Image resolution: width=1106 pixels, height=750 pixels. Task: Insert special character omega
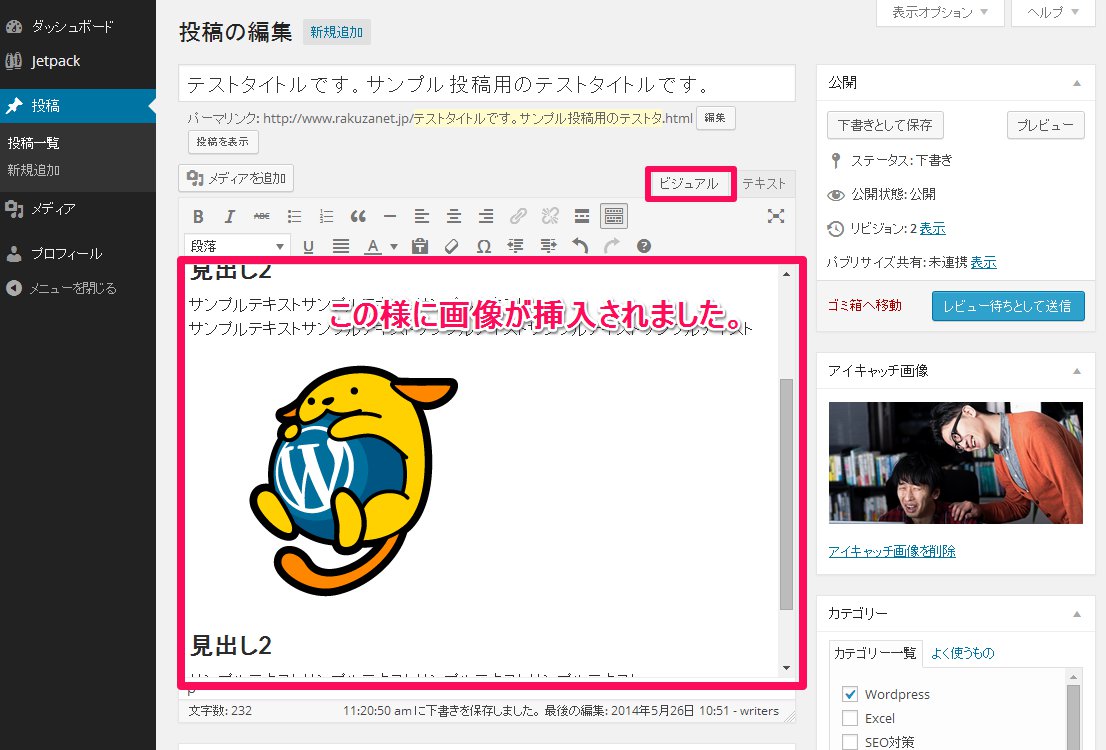coord(484,246)
